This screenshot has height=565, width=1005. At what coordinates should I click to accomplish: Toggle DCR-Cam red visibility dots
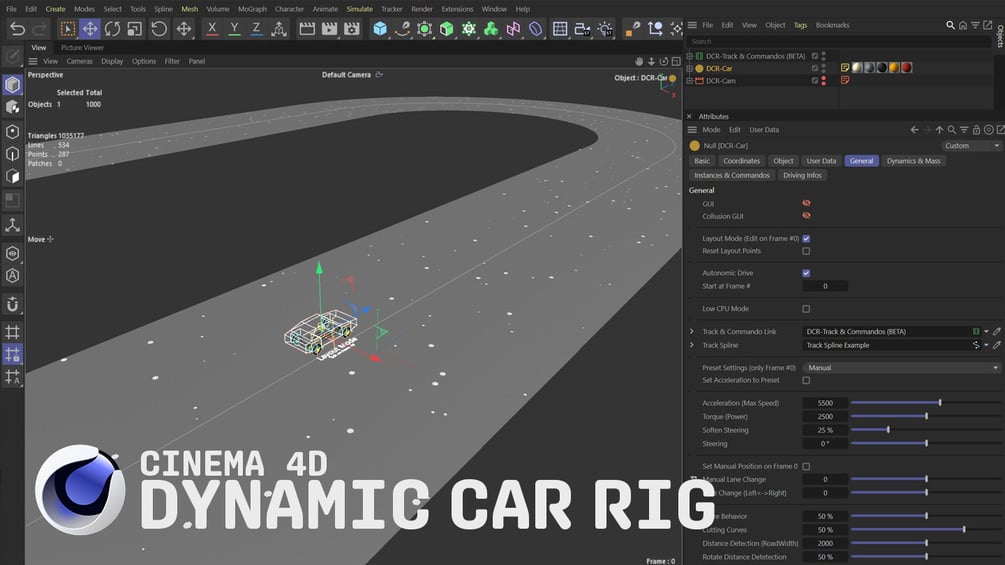pyautogui.click(x=824, y=81)
